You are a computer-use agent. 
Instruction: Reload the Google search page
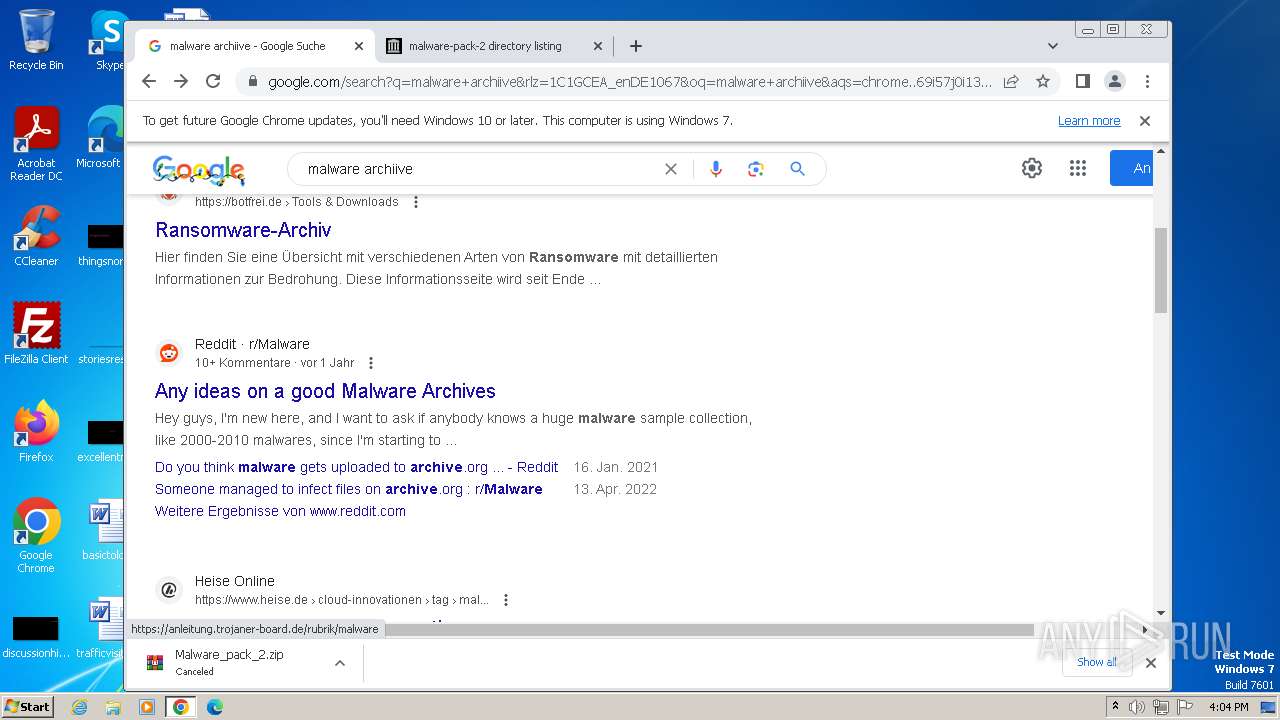point(213,81)
